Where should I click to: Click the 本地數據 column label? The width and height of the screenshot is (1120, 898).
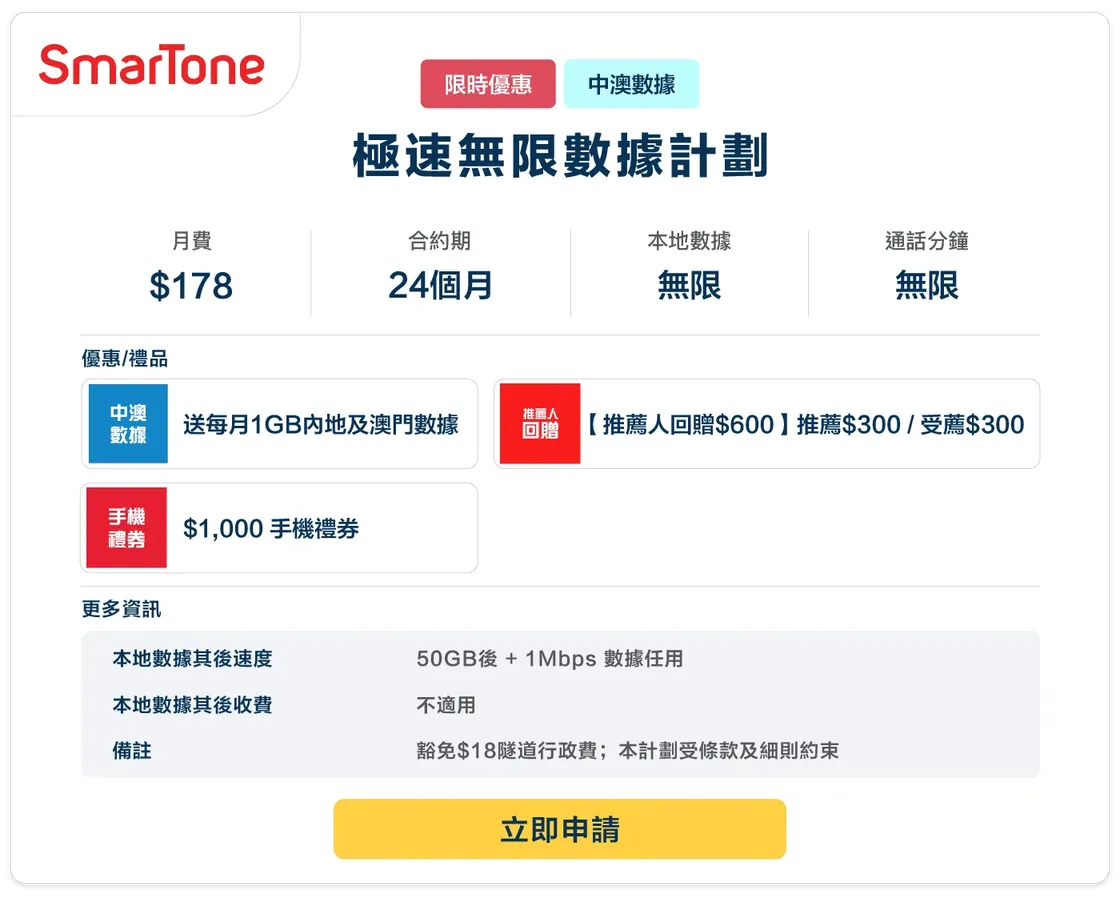pos(689,241)
